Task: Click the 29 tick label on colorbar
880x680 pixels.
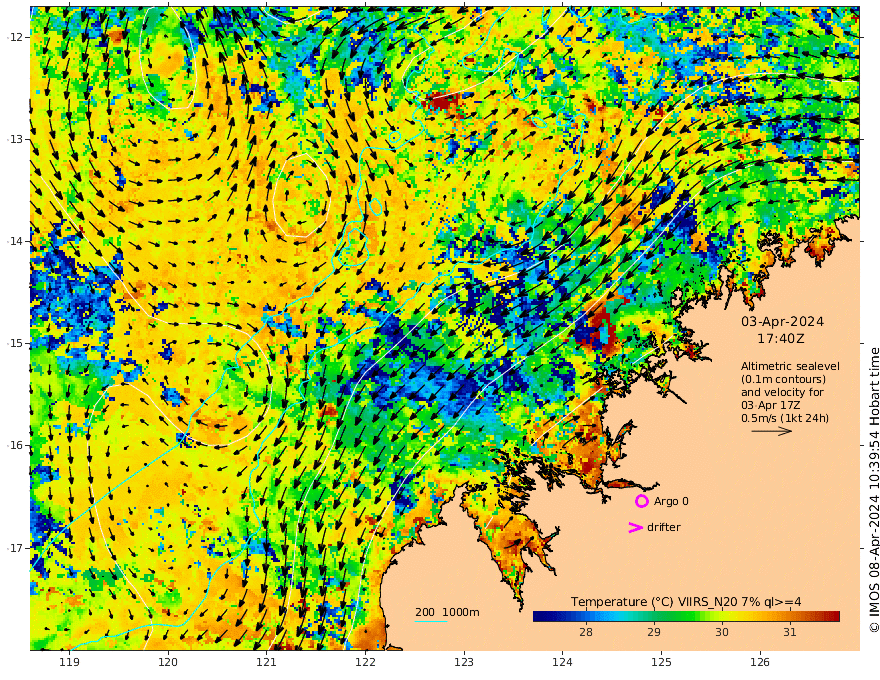Action: [654, 632]
